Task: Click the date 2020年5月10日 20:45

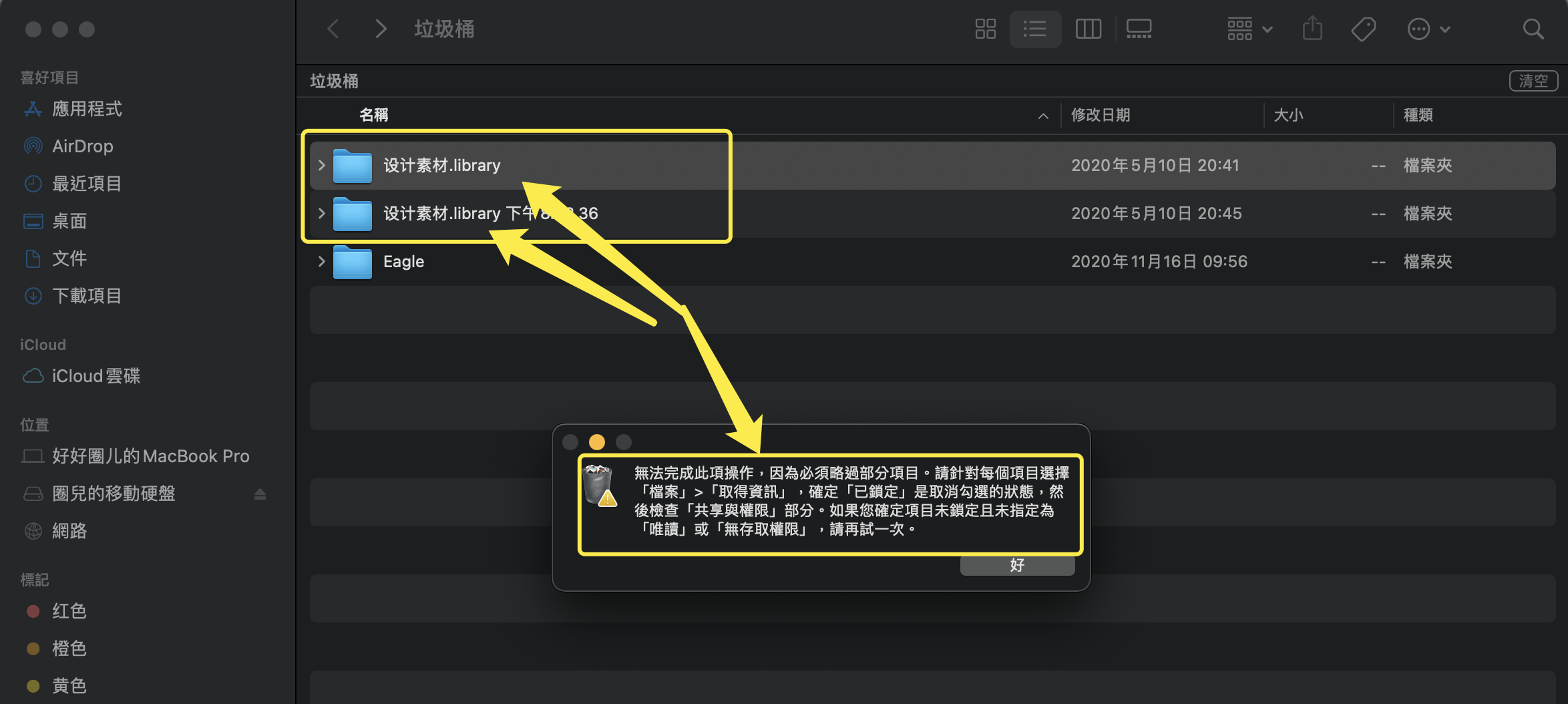Action: click(x=1157, y=213)
